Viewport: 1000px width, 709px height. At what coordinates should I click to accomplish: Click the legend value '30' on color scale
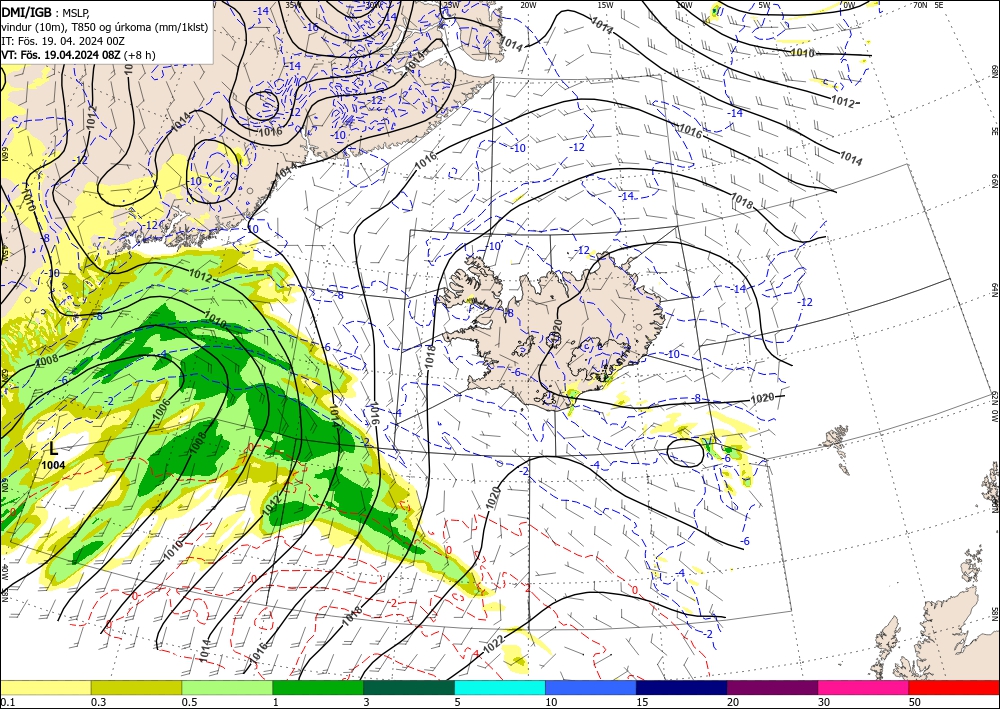click(x=824, y=702)
